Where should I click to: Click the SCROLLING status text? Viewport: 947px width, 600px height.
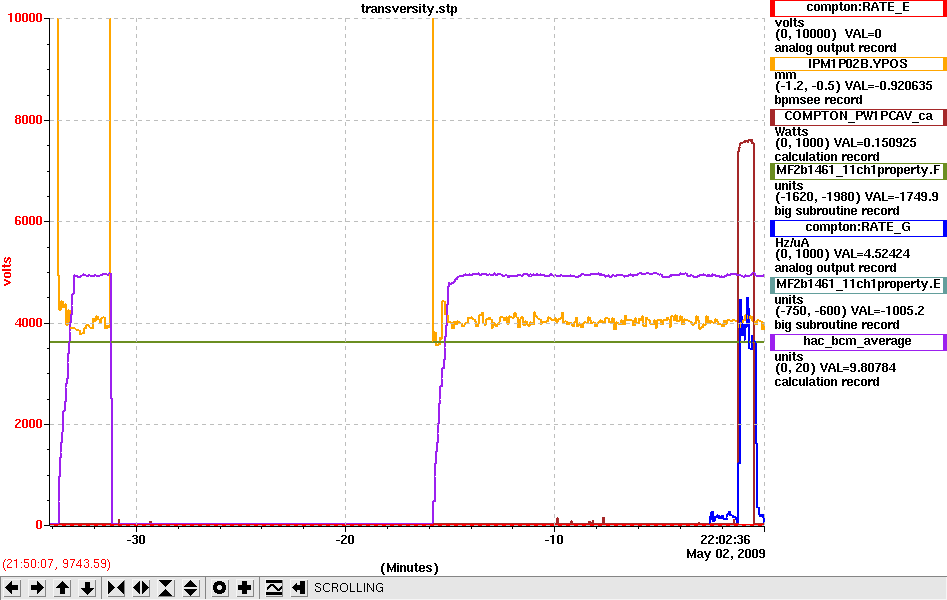click(348, 588)
